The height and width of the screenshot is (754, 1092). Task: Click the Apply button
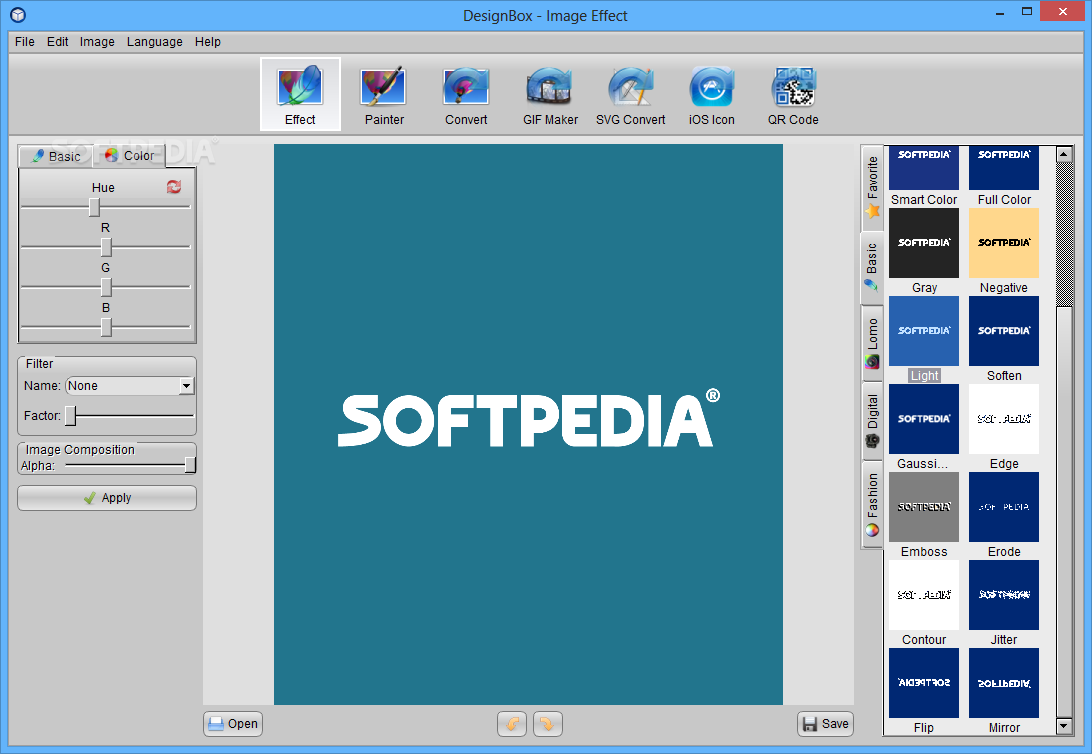pyautogui.click(x=107, y=498)
